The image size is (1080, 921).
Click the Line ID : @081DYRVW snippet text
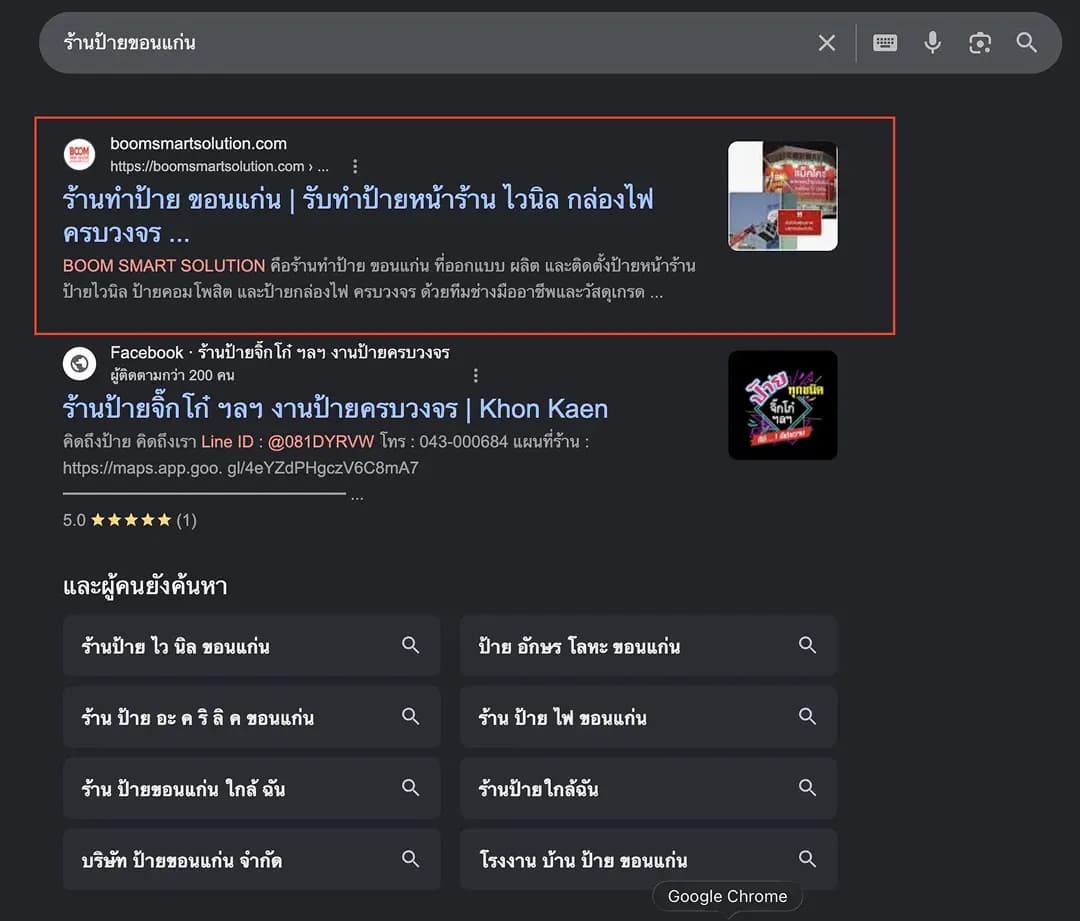[x=287, y=442]
